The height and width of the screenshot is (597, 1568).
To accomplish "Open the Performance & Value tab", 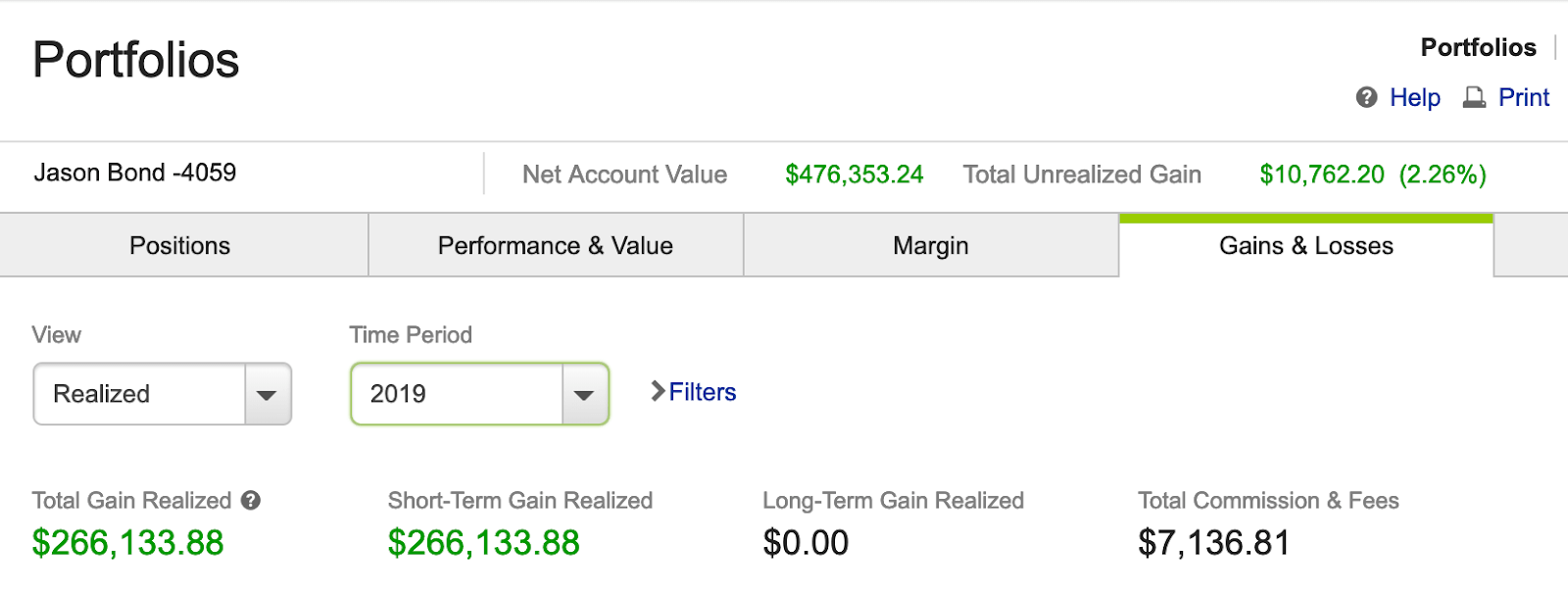I will [x=555, y=246].
